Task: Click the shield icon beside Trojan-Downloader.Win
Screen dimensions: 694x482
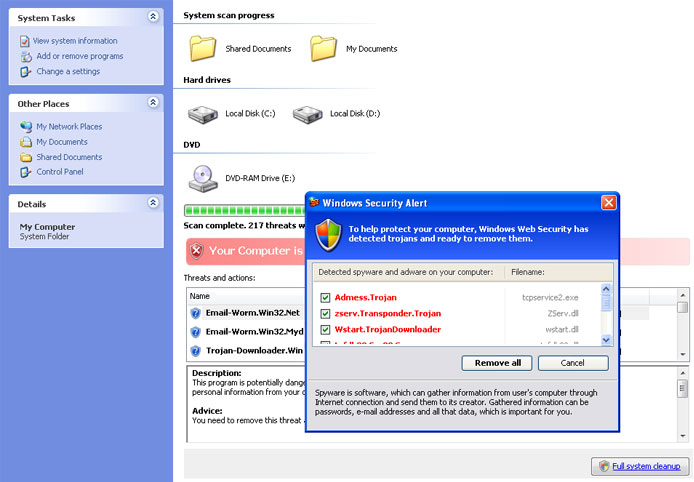Action: (x=195, y=351)
